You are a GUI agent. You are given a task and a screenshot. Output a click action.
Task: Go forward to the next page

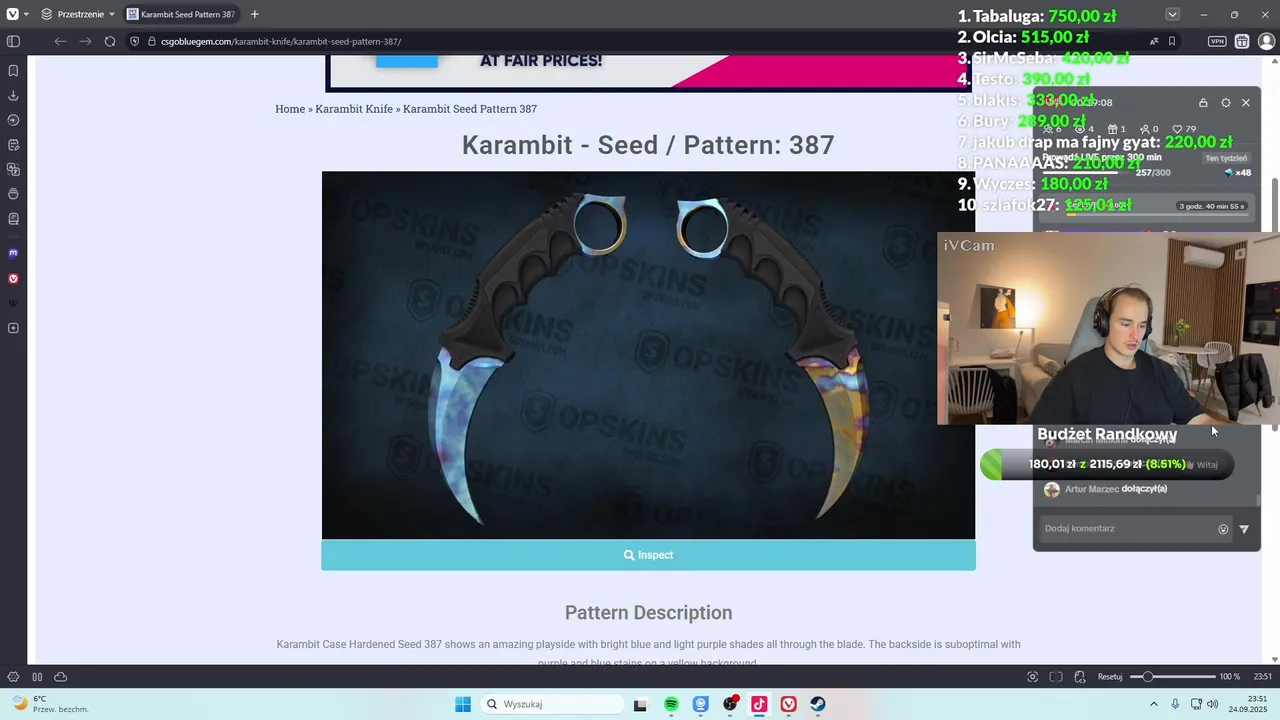(85, 41)
